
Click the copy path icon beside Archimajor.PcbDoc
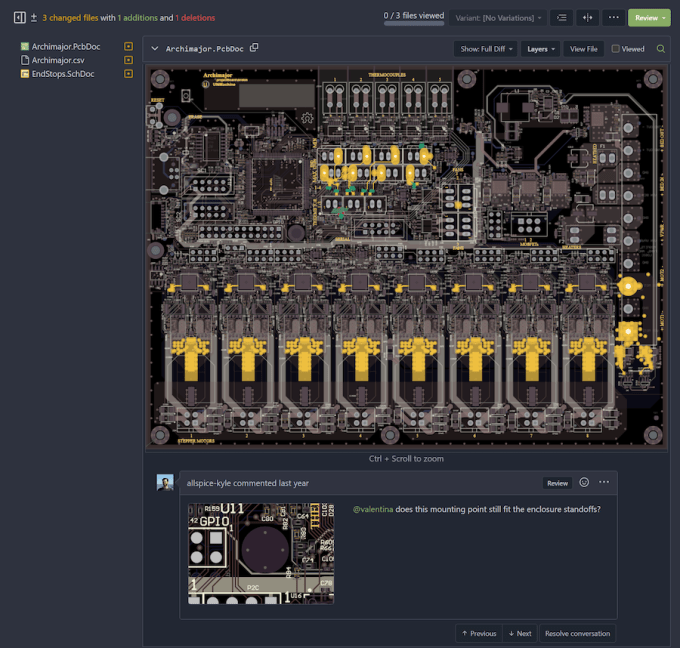[254, 48]
